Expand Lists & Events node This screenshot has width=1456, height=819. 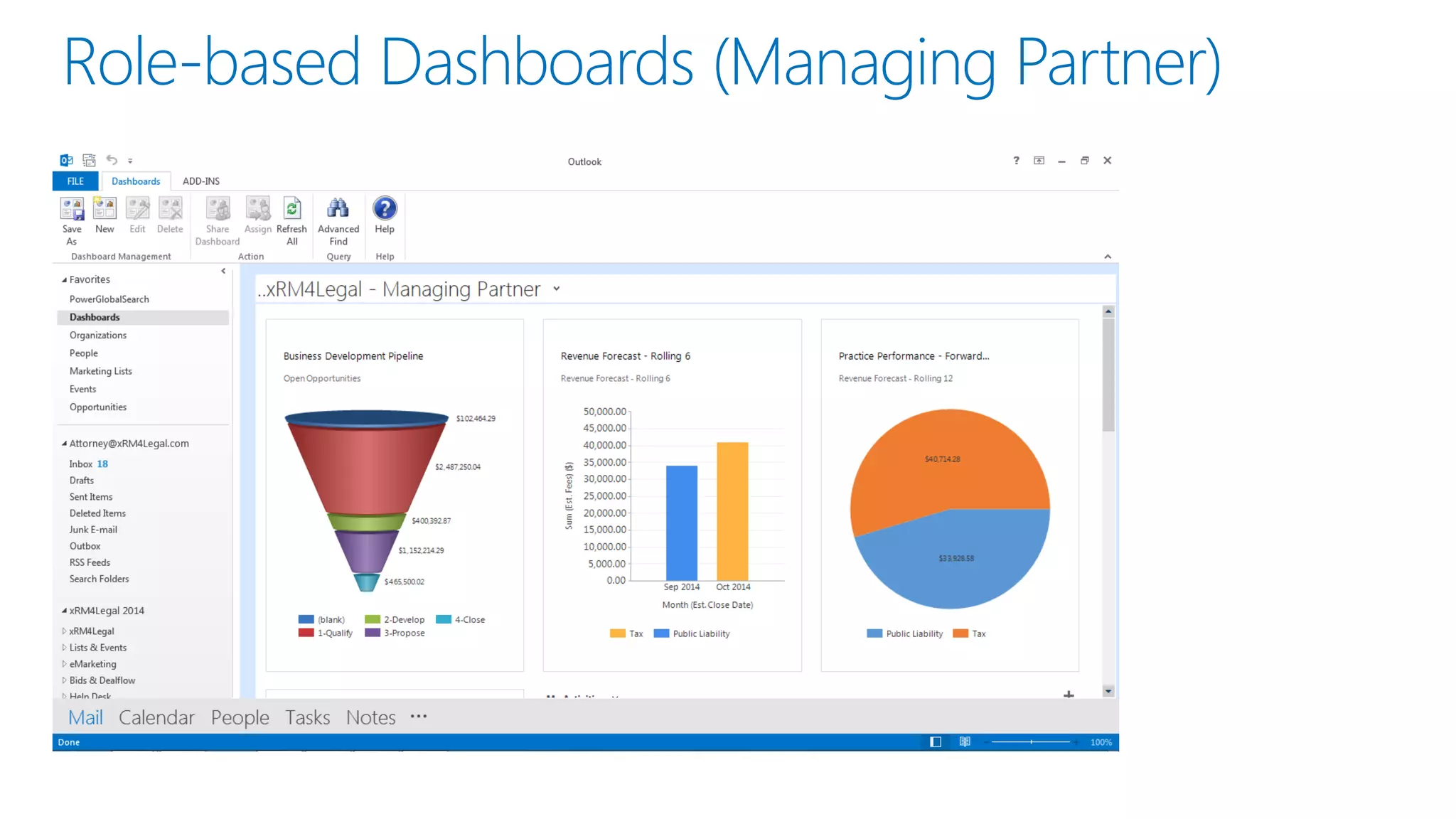[x=64, y=648]
